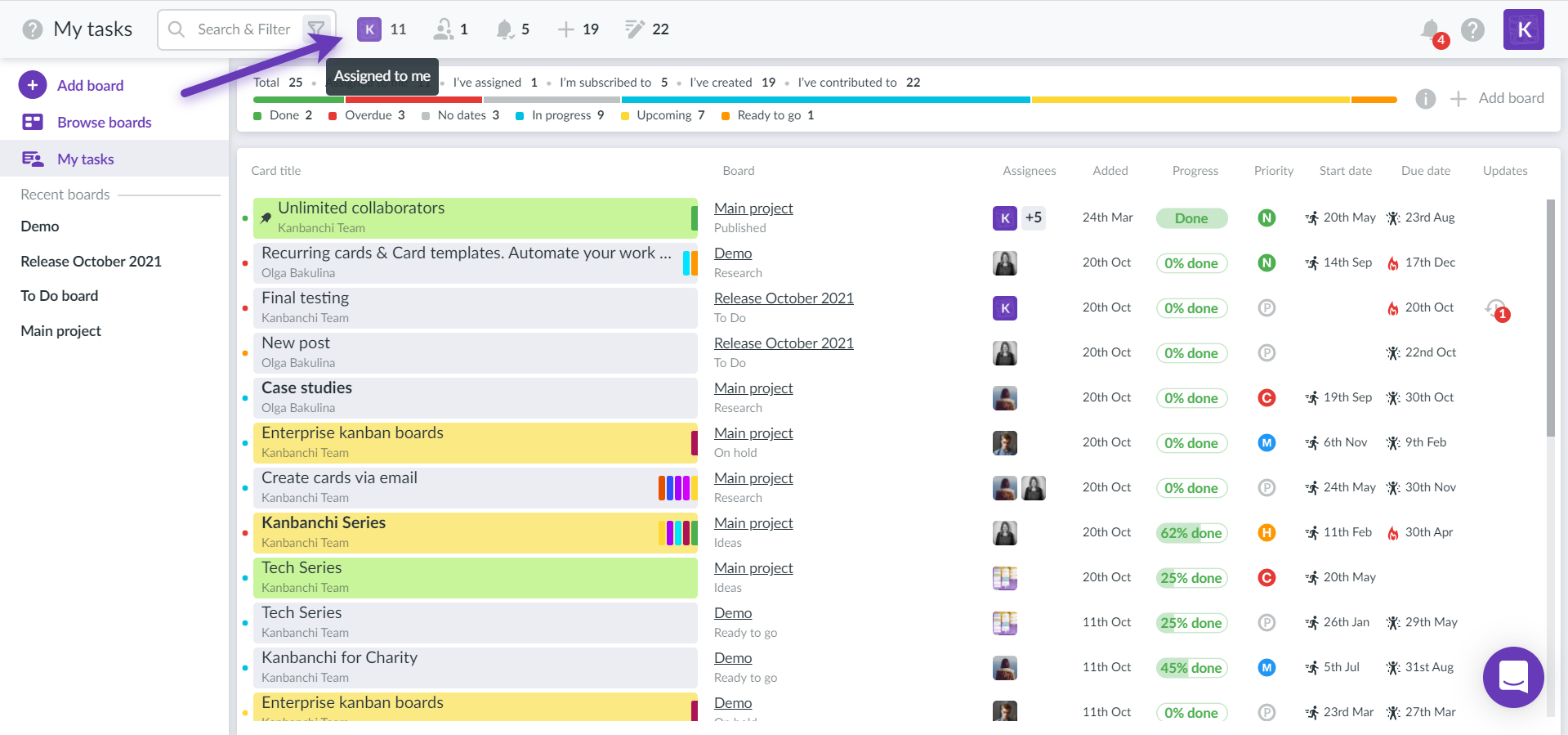Click the Upcoming 7 legend entry
1568x735 pixels.
coord(663,115)
